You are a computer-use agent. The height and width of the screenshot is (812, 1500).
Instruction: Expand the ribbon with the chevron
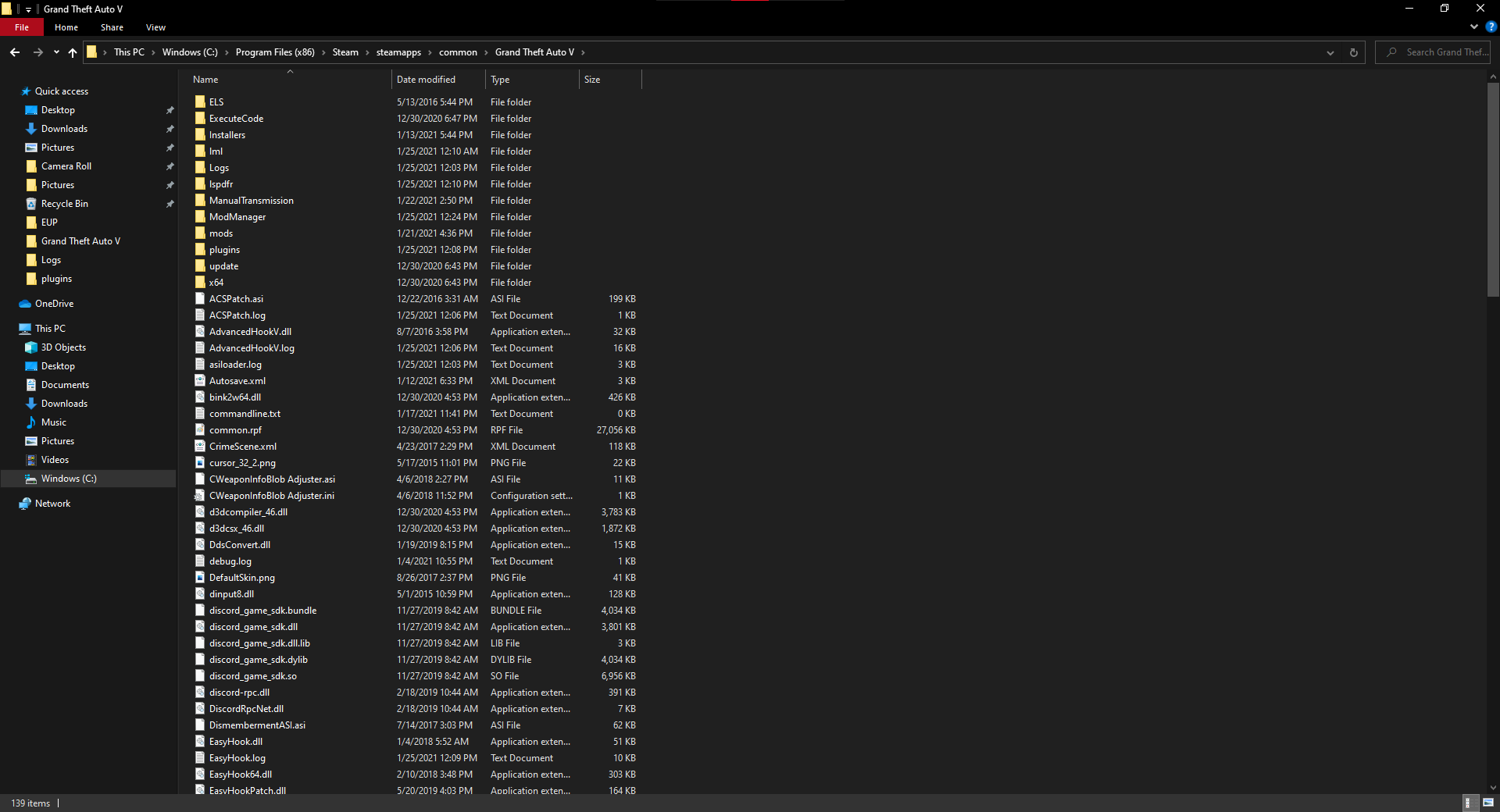point(1474,27)
